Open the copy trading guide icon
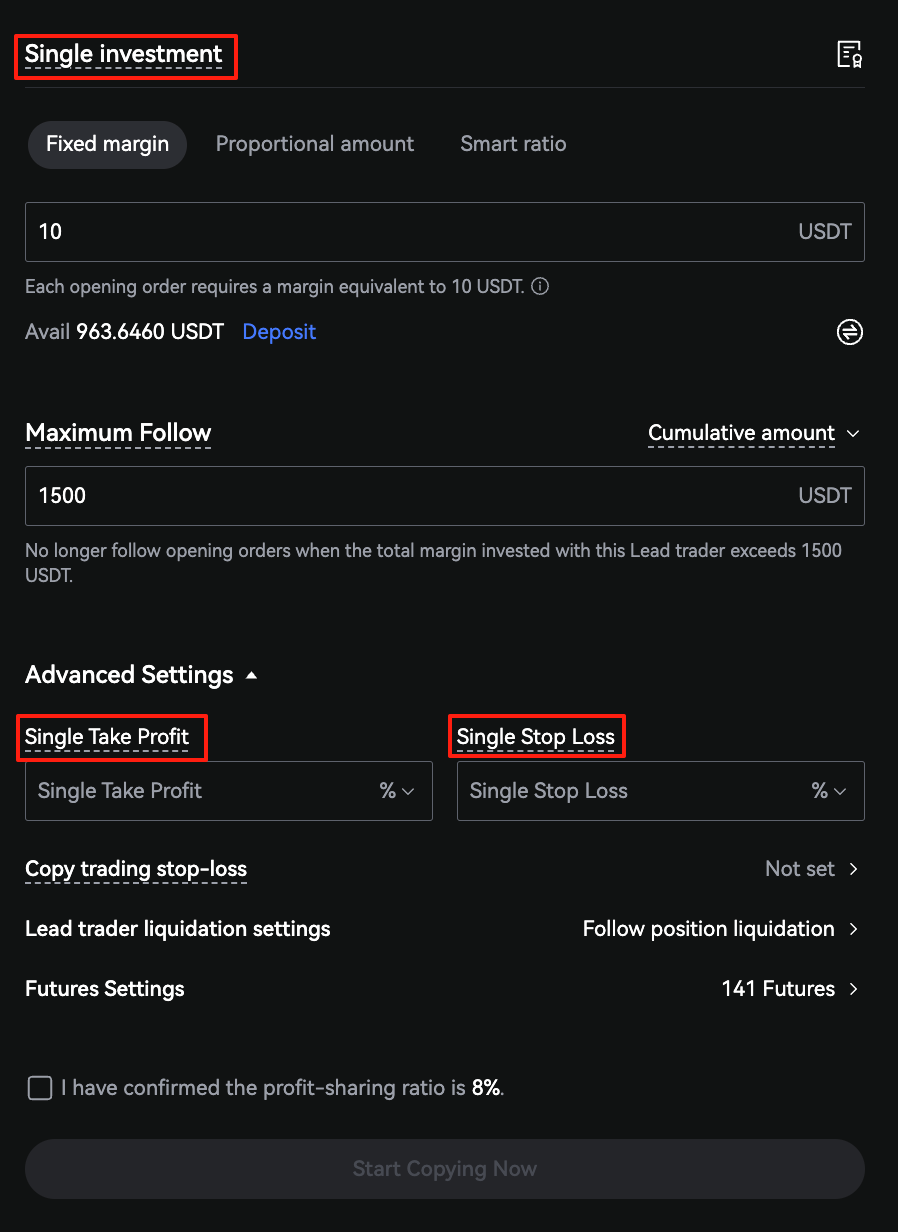898x1232 pixels. (849, 55)
